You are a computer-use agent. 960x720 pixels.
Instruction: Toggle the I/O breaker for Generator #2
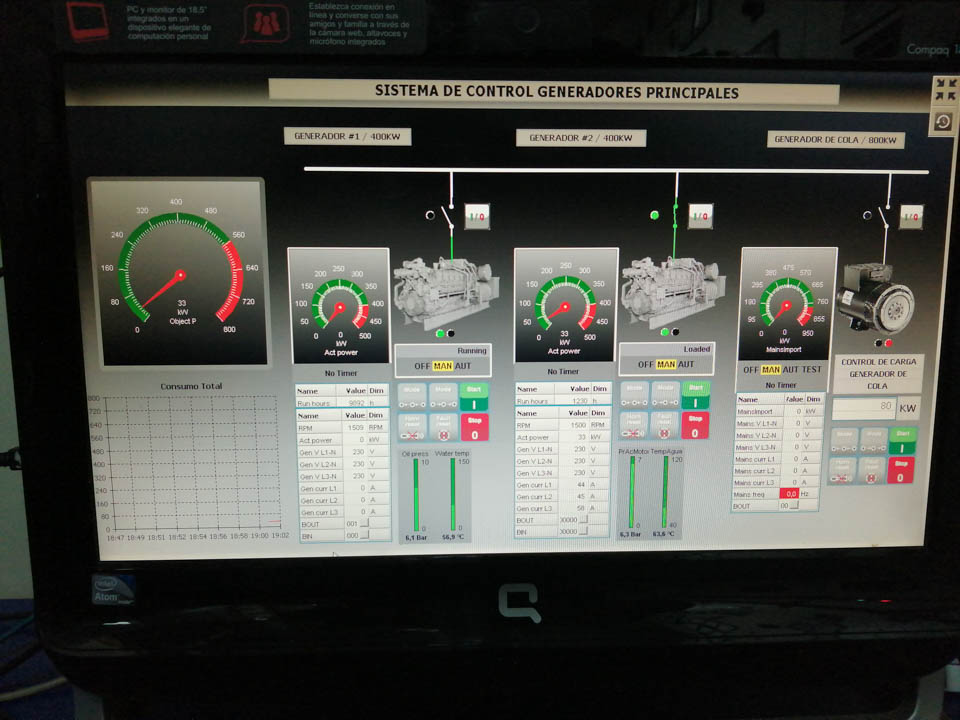pos(700,215)
